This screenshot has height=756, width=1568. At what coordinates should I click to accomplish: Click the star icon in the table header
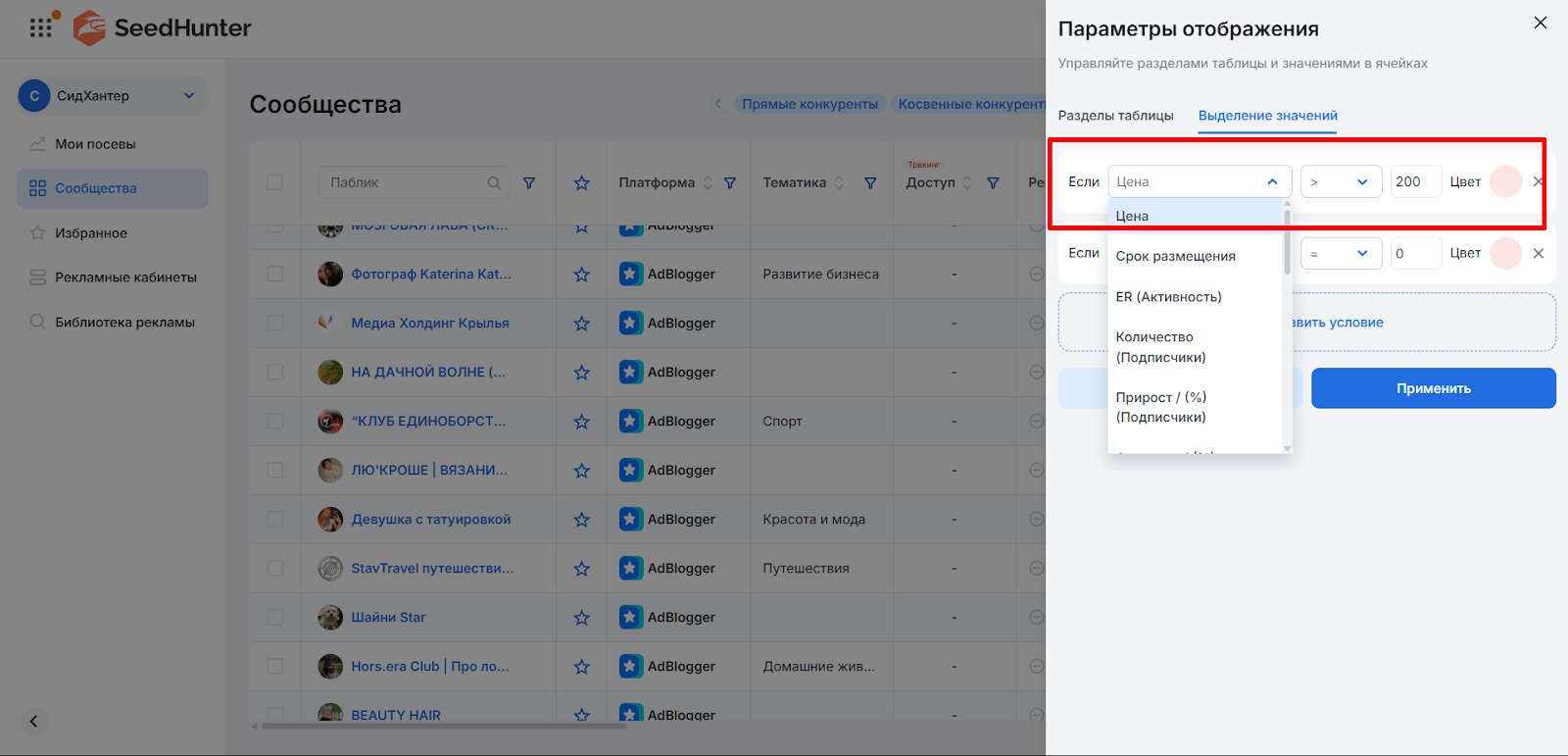(581, 182)
